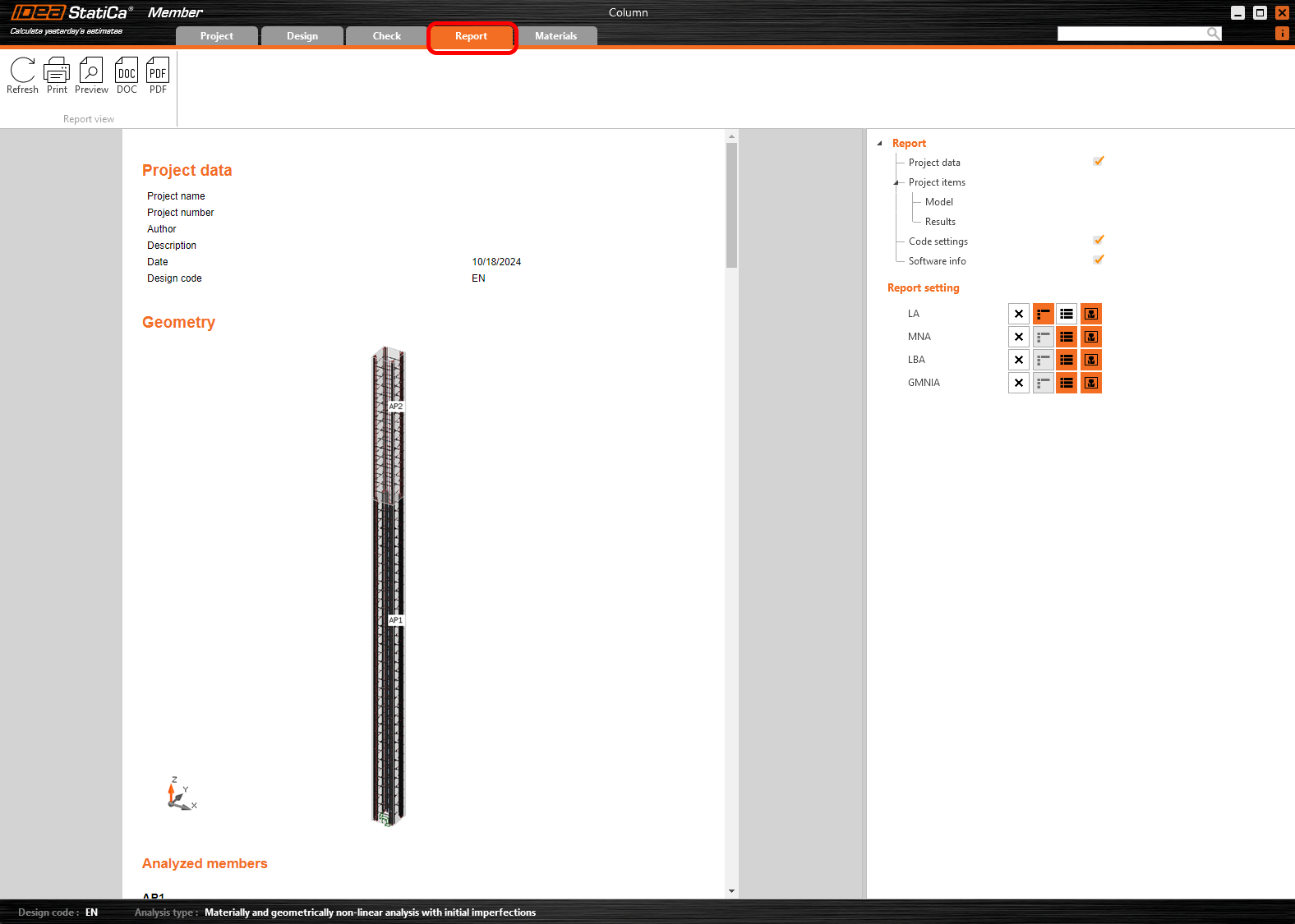Click the search magnifier icon
Viewport: 1295px width, 924px height.
[1213, 33]
